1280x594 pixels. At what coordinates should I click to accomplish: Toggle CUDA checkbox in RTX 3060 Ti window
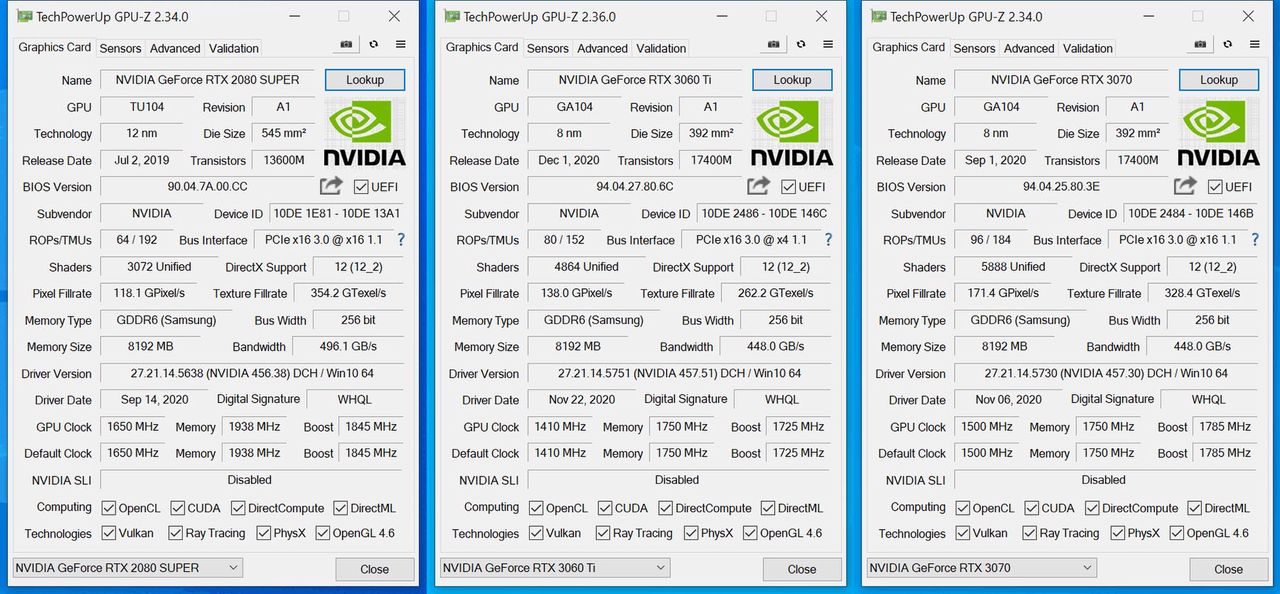click(604, 508)
